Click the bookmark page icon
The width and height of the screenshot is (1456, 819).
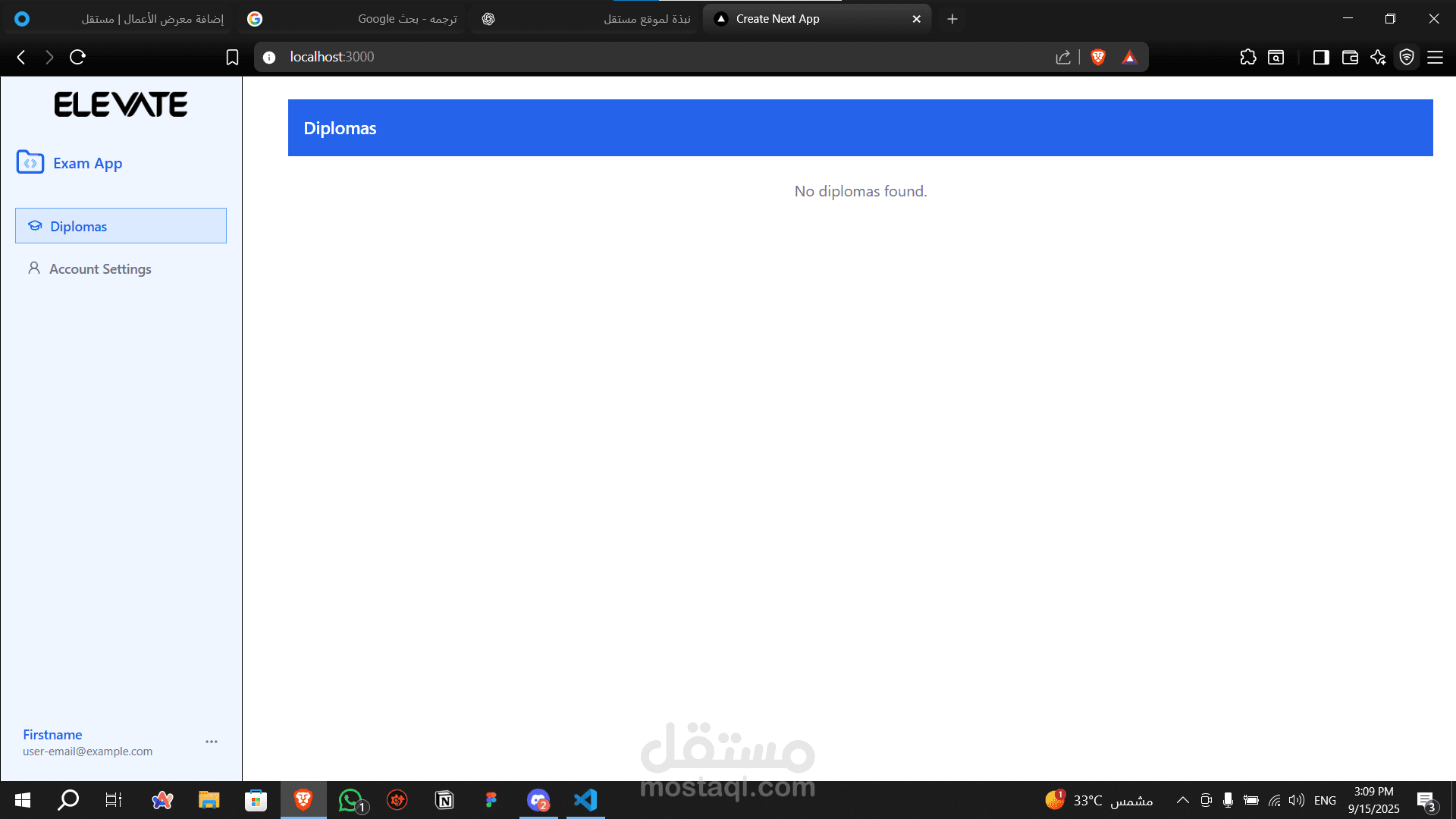tap(232, 57)
